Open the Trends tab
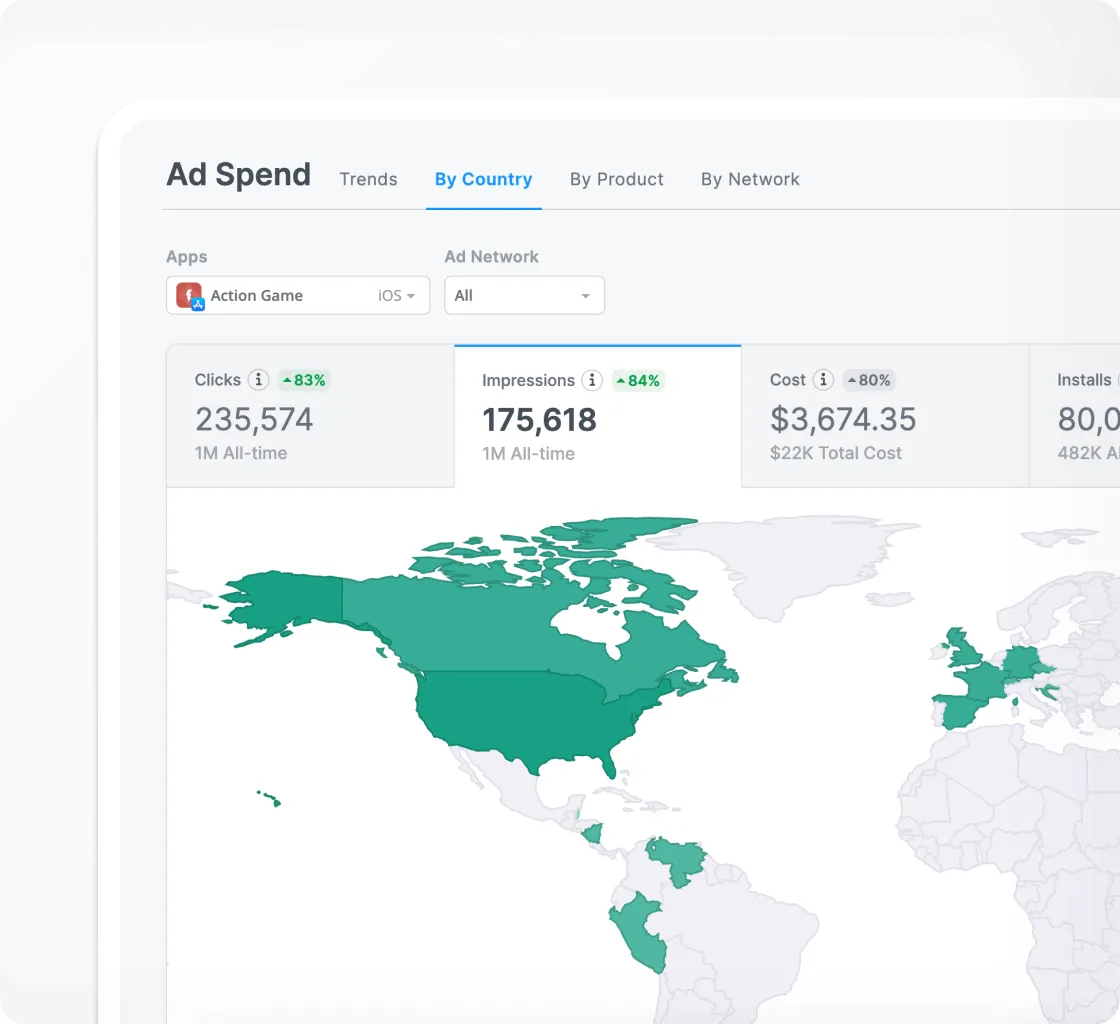 tap(368, 179)
